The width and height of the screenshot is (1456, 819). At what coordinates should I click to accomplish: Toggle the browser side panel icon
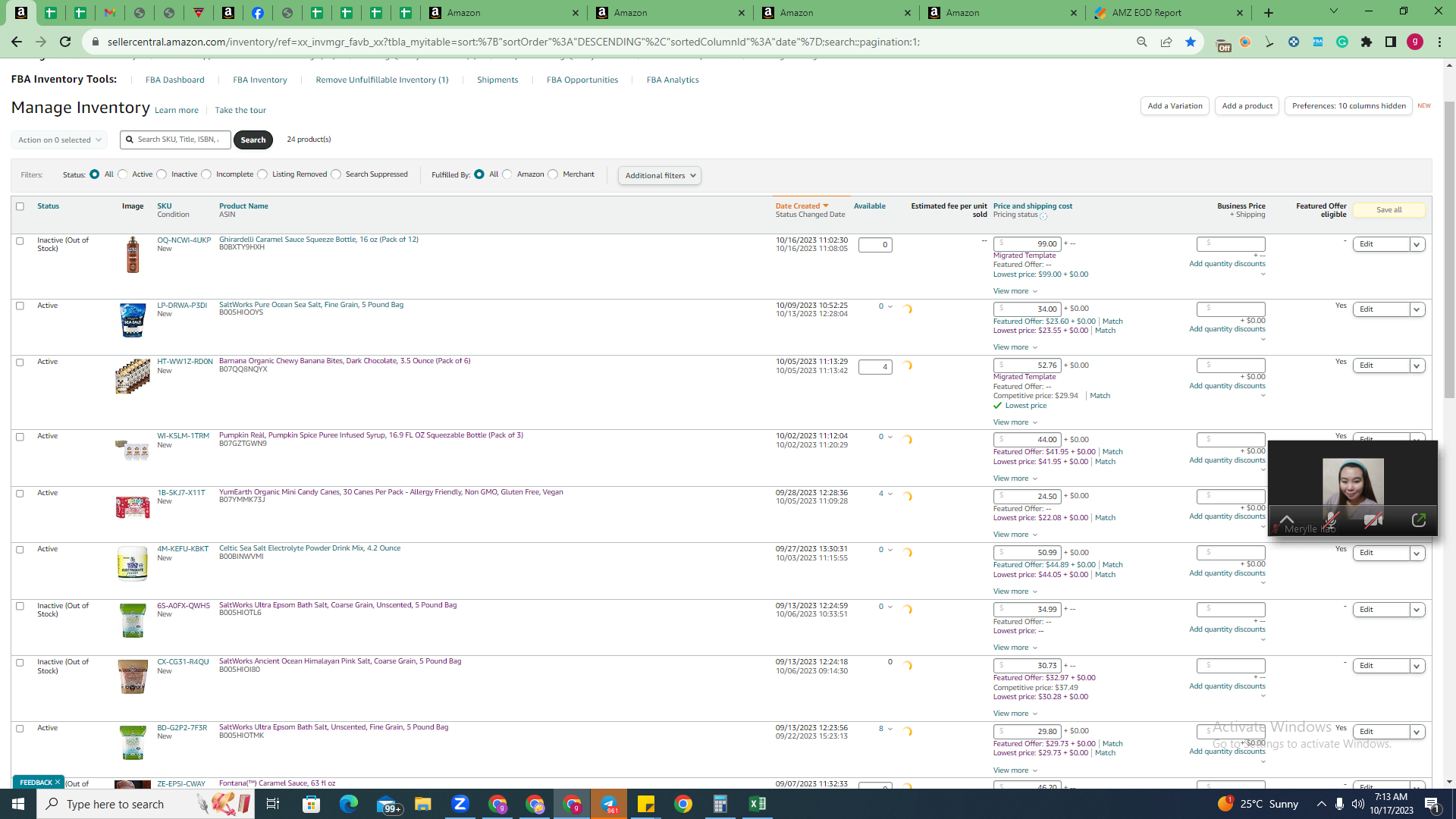(1391, 42)
